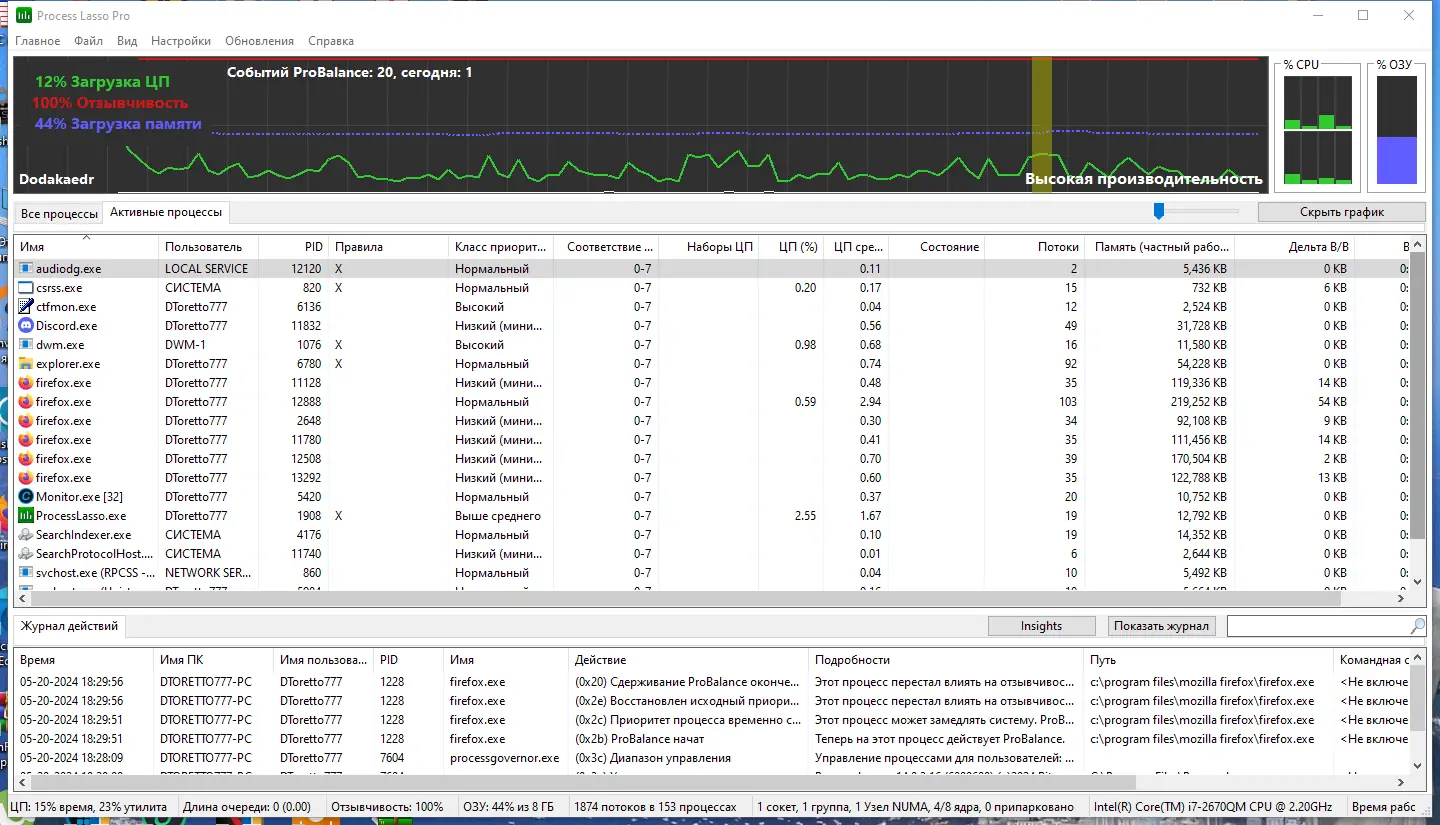Click the Monitor.exe process icon

coord(26,497)
